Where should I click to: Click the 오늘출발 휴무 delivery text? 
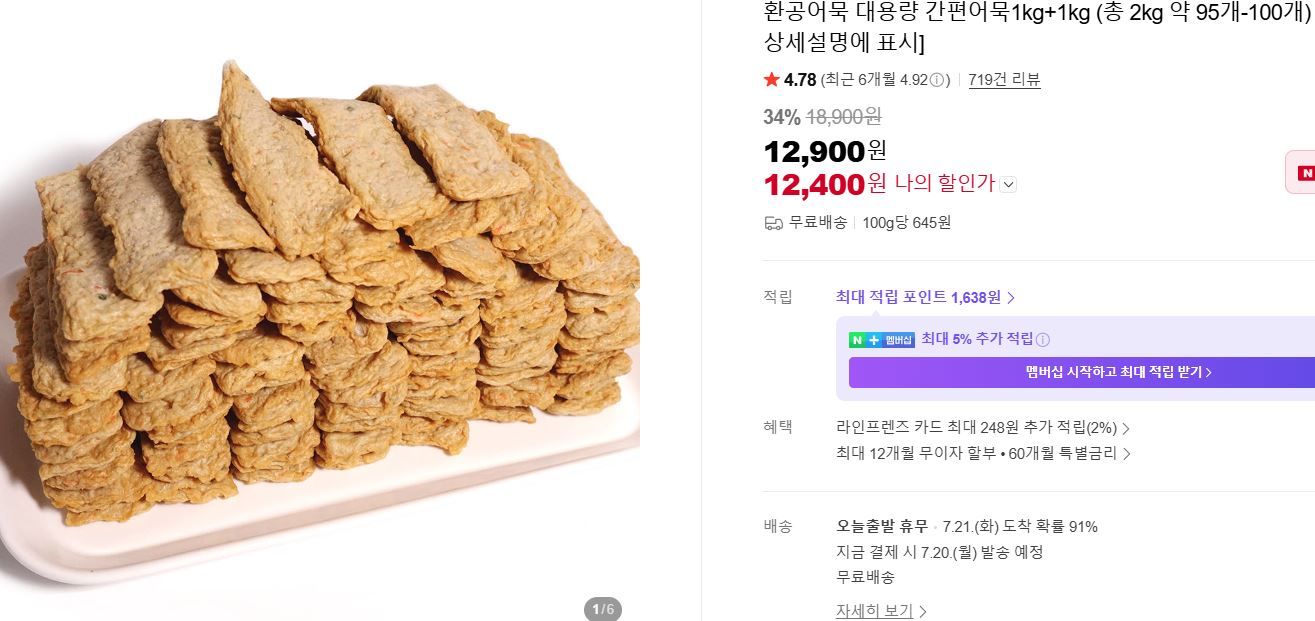click(882, 527)
